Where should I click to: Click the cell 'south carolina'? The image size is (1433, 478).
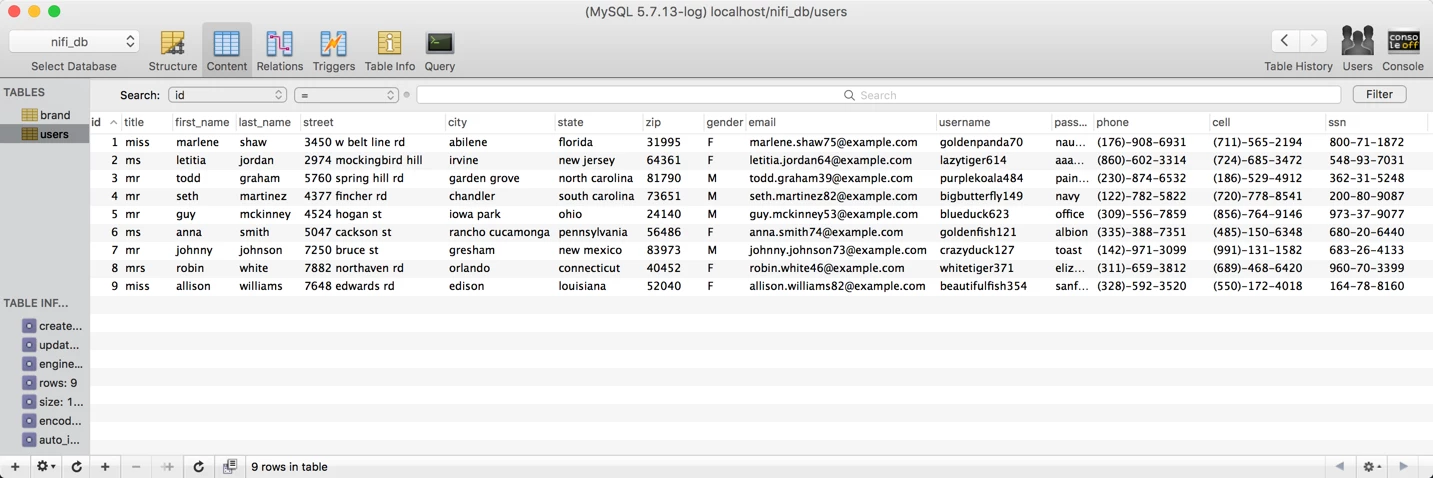coord(596,196)
